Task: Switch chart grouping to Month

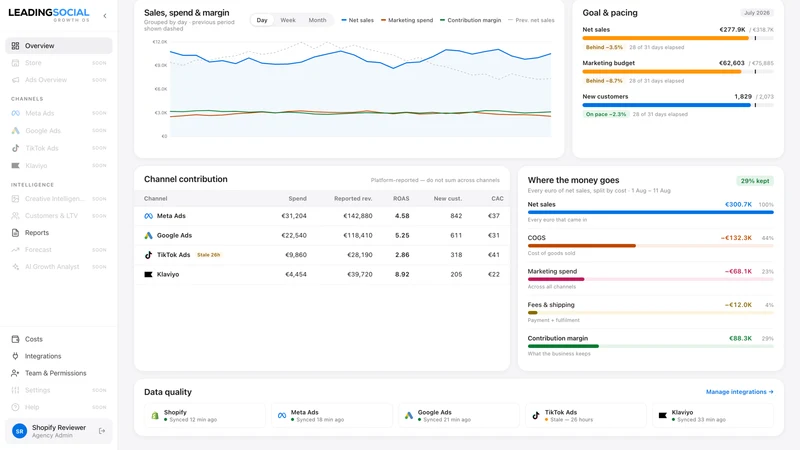Action: [x=317, y=20]
